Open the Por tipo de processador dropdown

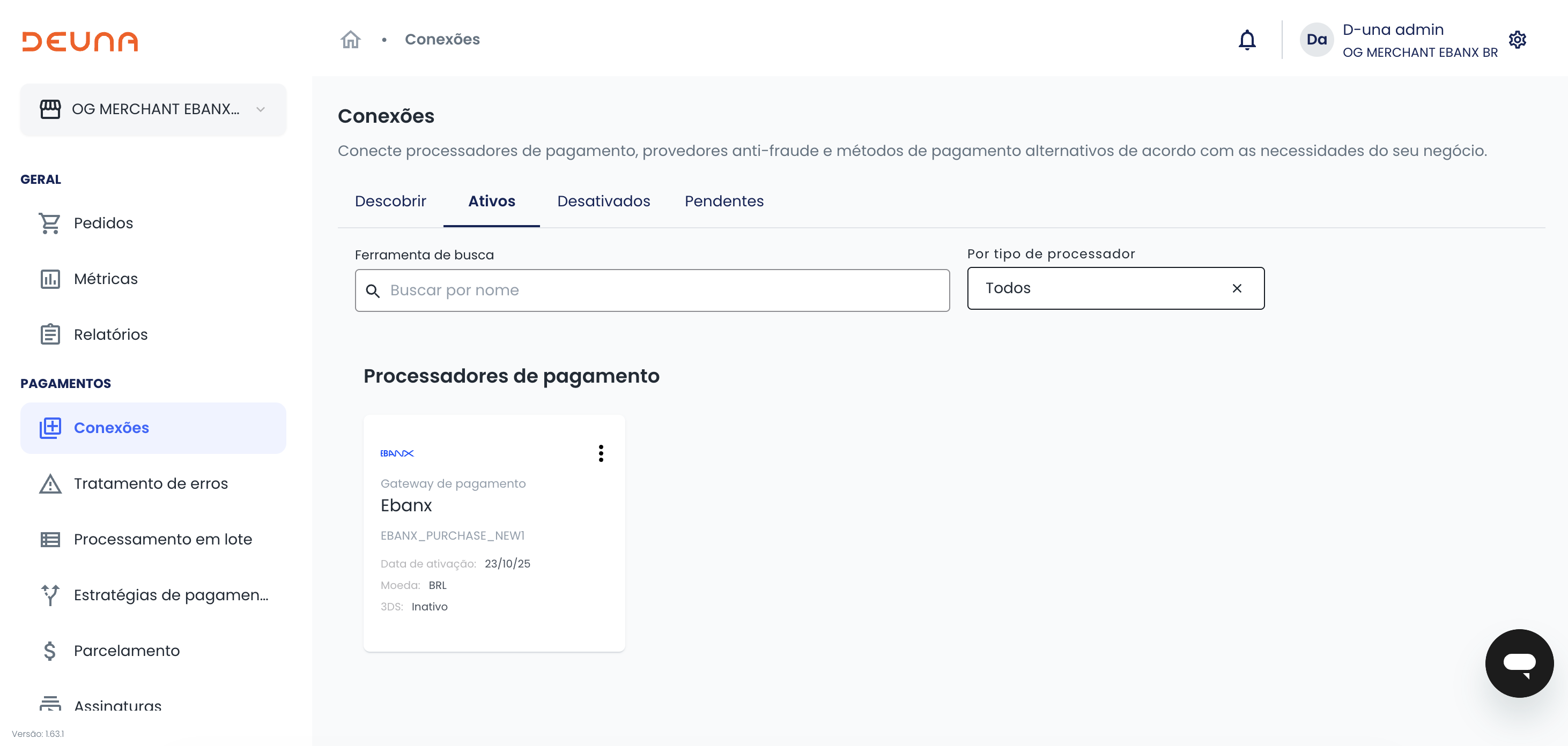coord(1096,288)
